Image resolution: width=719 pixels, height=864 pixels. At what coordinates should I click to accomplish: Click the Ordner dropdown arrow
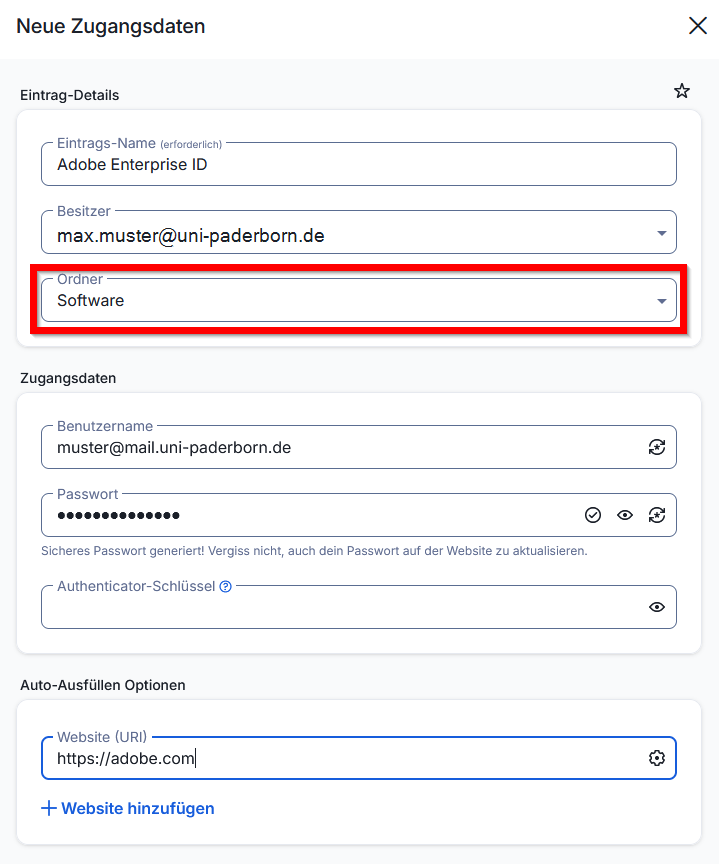(x=661, y=301)
